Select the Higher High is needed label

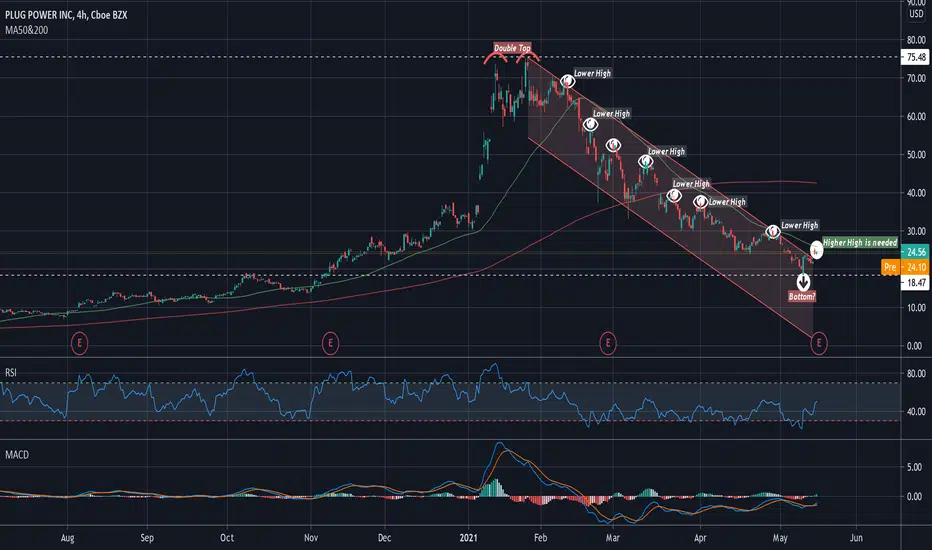point(859,243)
